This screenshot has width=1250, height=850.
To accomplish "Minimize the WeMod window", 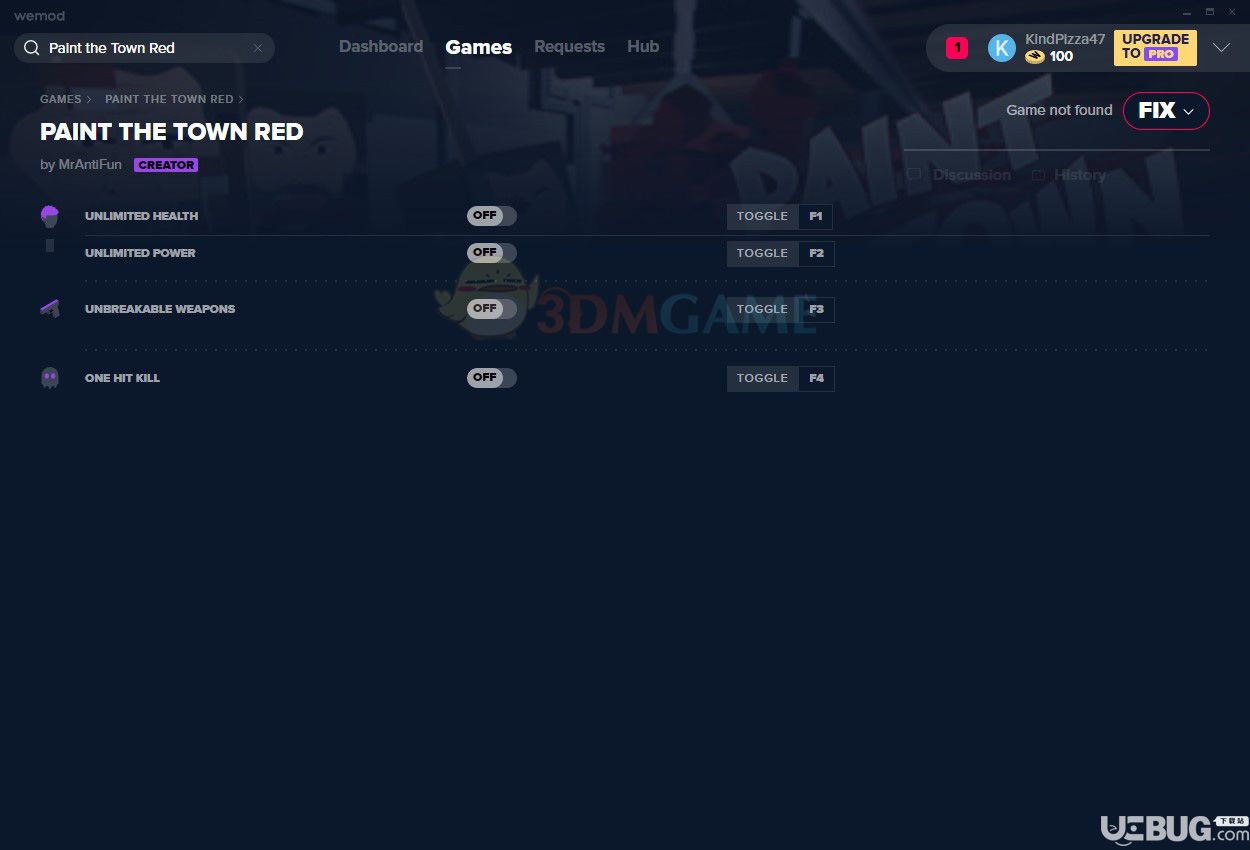I will coord(1186,12).
